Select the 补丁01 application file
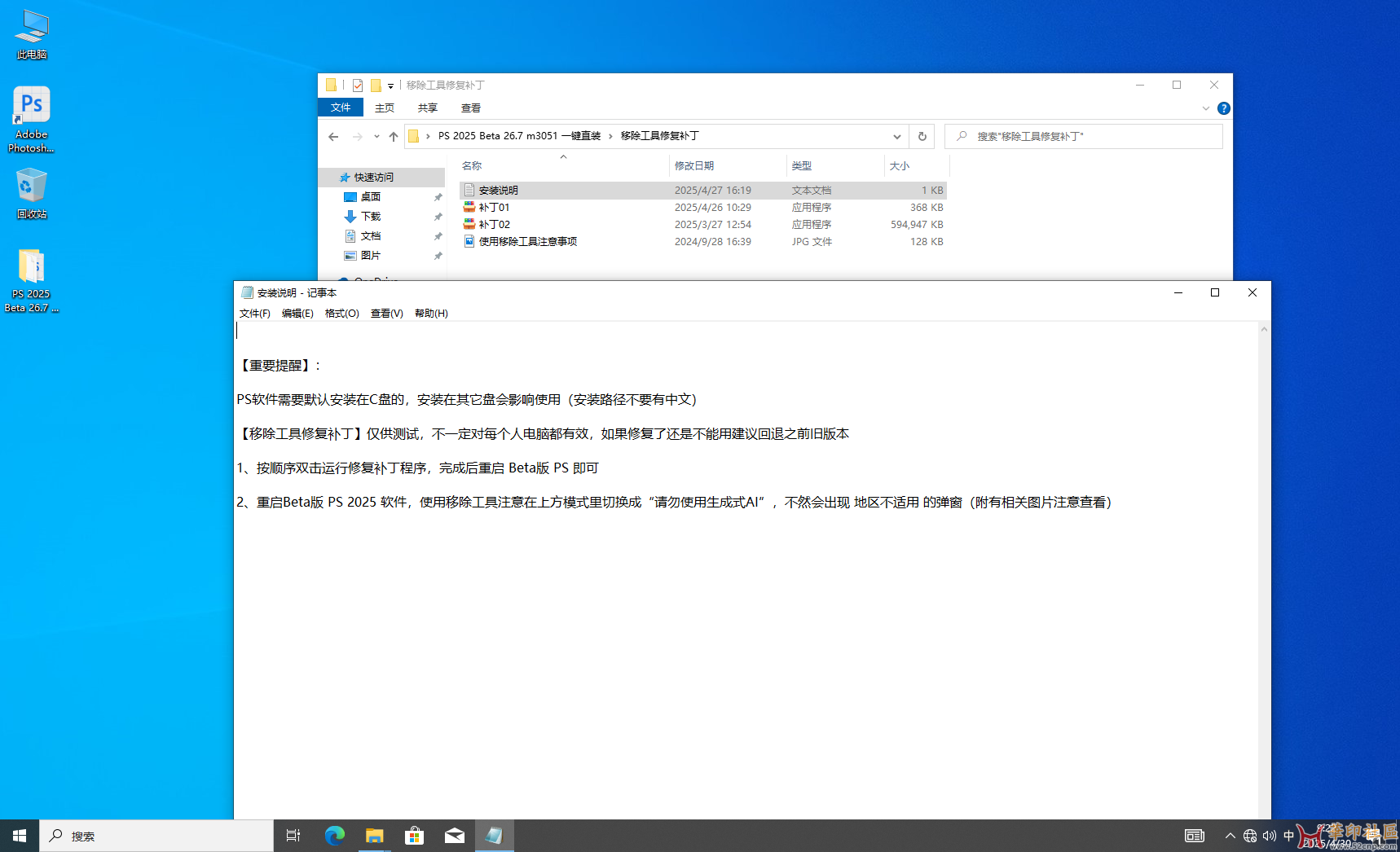The height and width of the screenshot is (852, 1400). tap(704, 208)
